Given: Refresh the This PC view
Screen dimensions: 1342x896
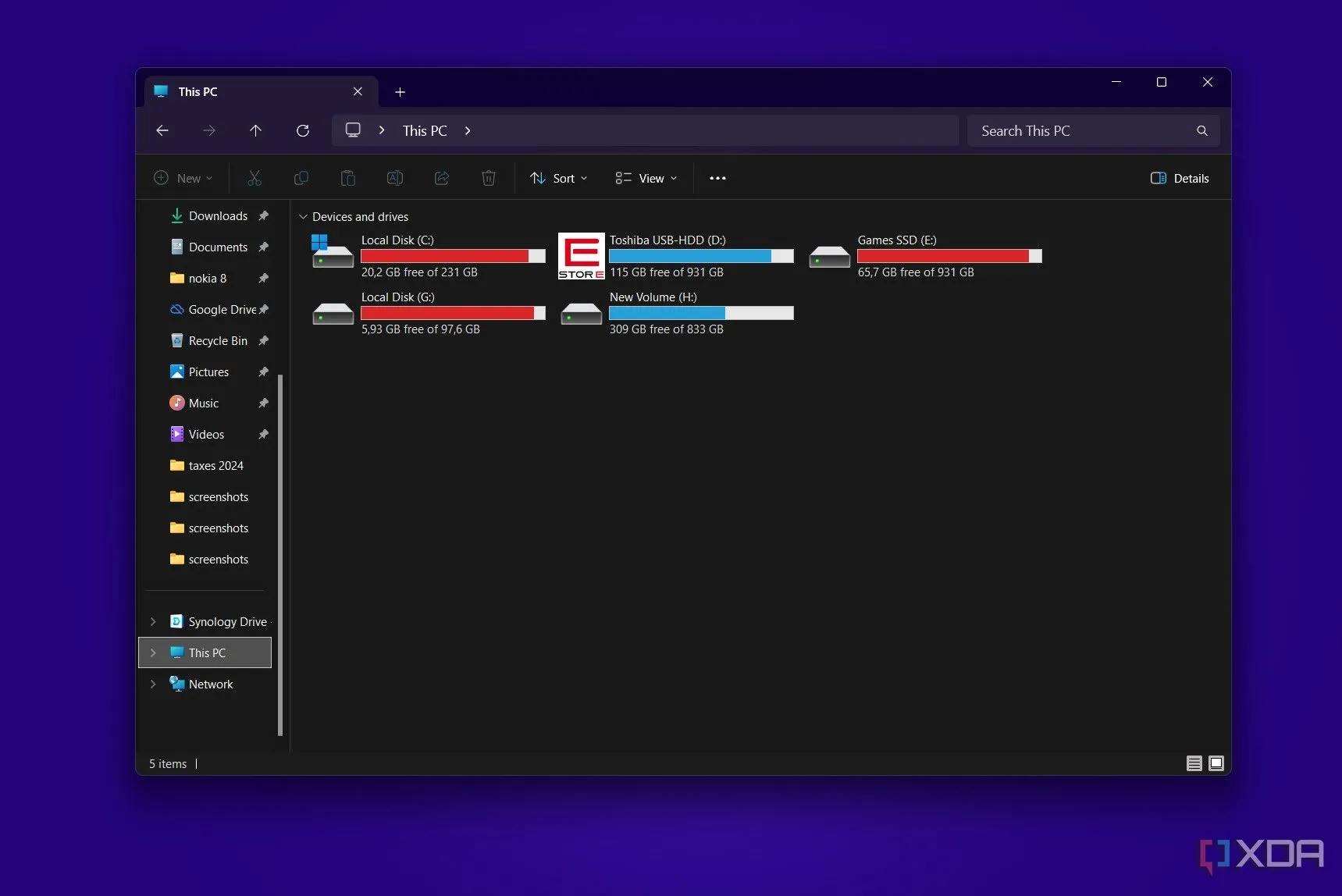Looking at the screenshot, I should 303,130.
